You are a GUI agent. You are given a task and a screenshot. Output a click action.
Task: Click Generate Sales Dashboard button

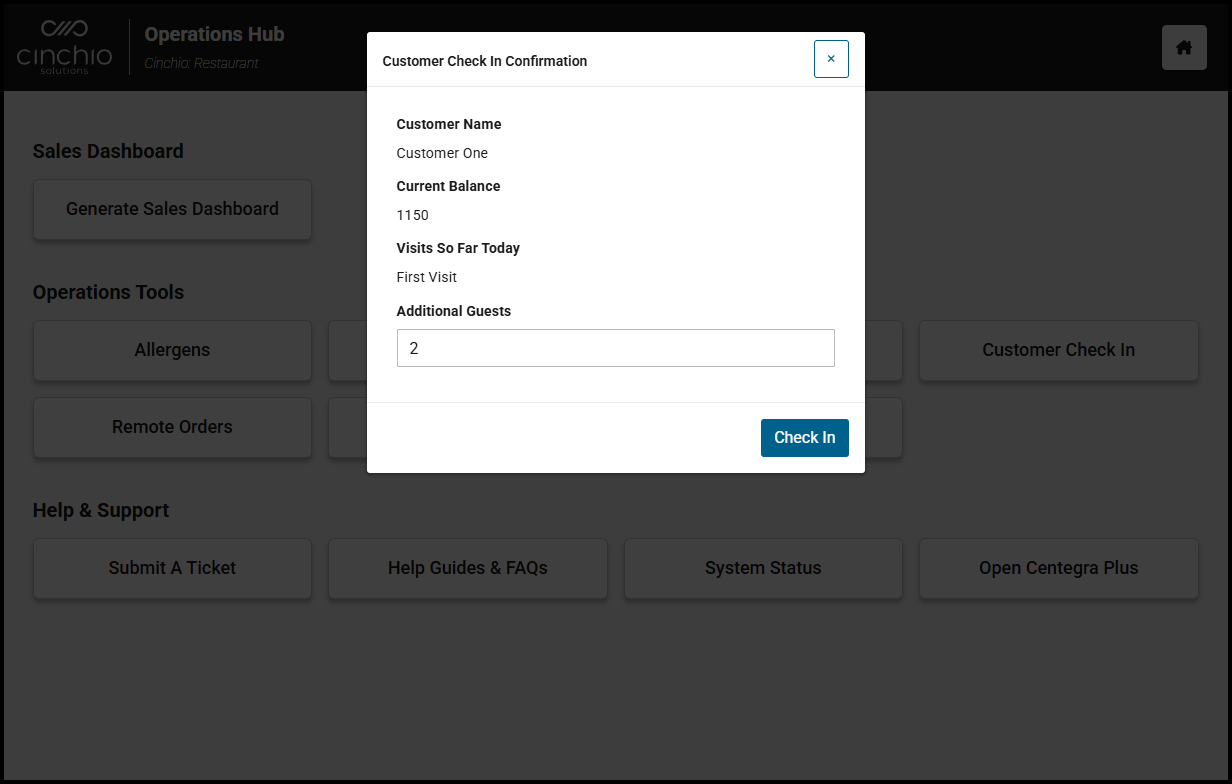coord(172,209)
